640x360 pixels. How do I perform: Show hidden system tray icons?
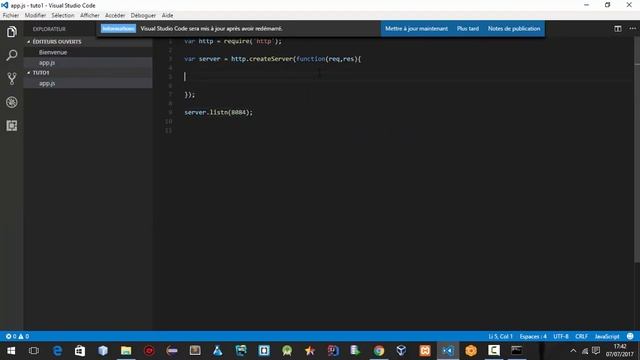(x=573, y=351)
